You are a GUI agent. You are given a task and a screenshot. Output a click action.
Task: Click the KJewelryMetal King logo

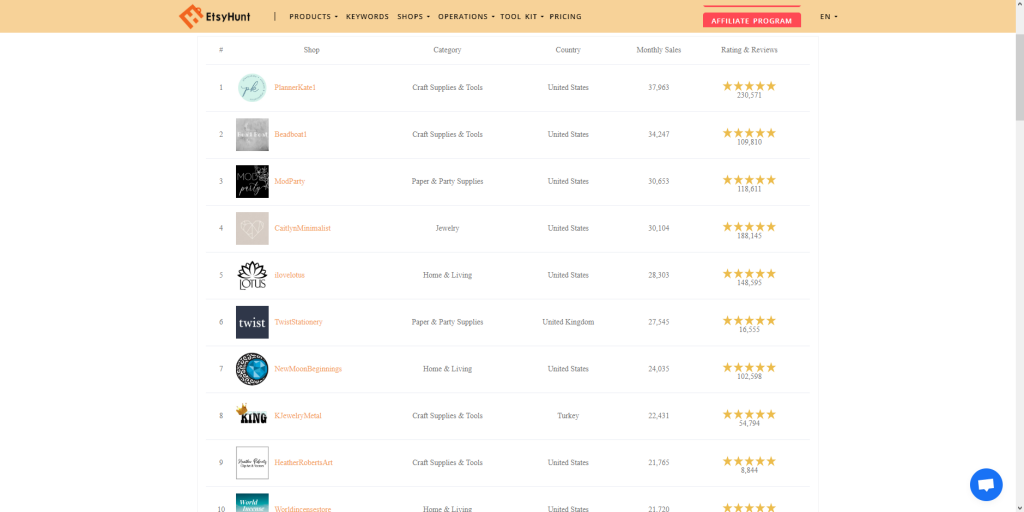tap(252, 415)
